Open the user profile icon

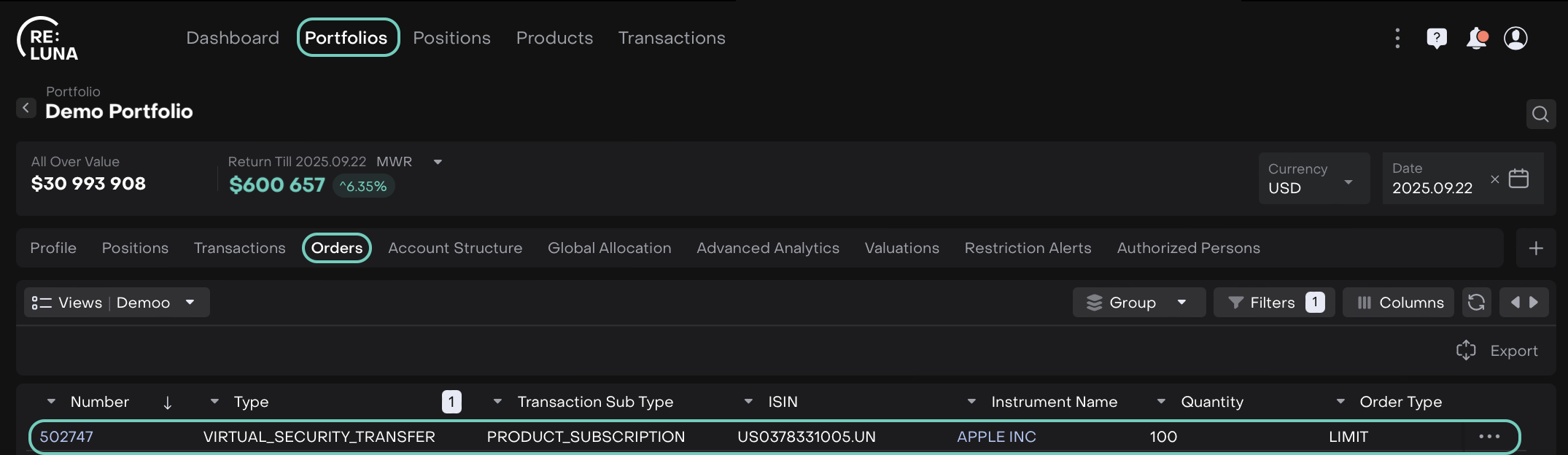pos(1515,38)
